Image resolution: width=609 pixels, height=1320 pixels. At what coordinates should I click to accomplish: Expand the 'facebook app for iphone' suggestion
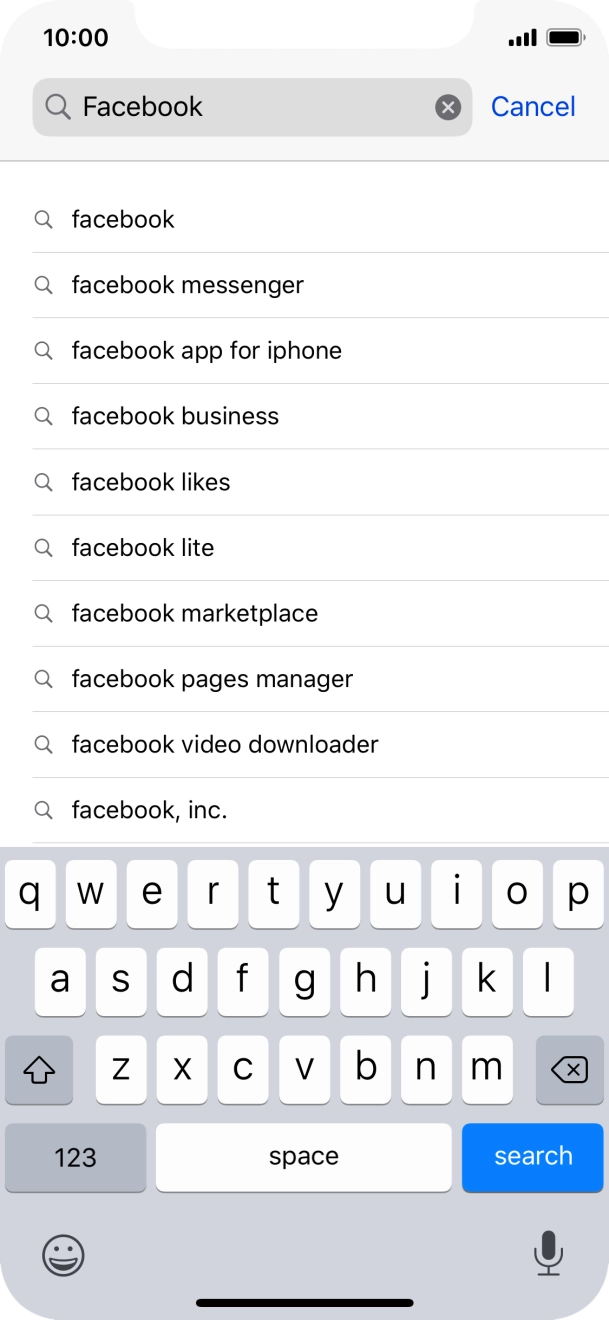point(206,351)
